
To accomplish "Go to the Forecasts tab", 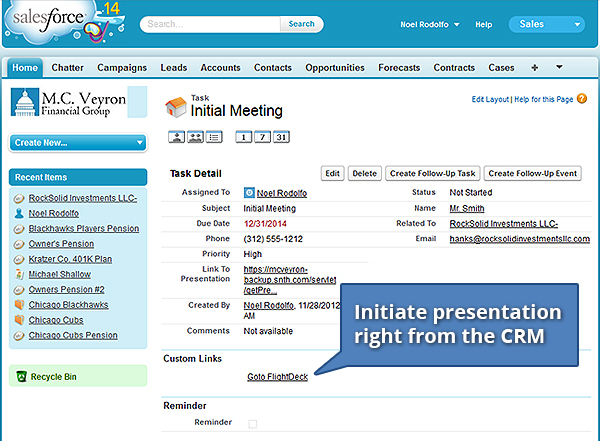I will (399, 68).
